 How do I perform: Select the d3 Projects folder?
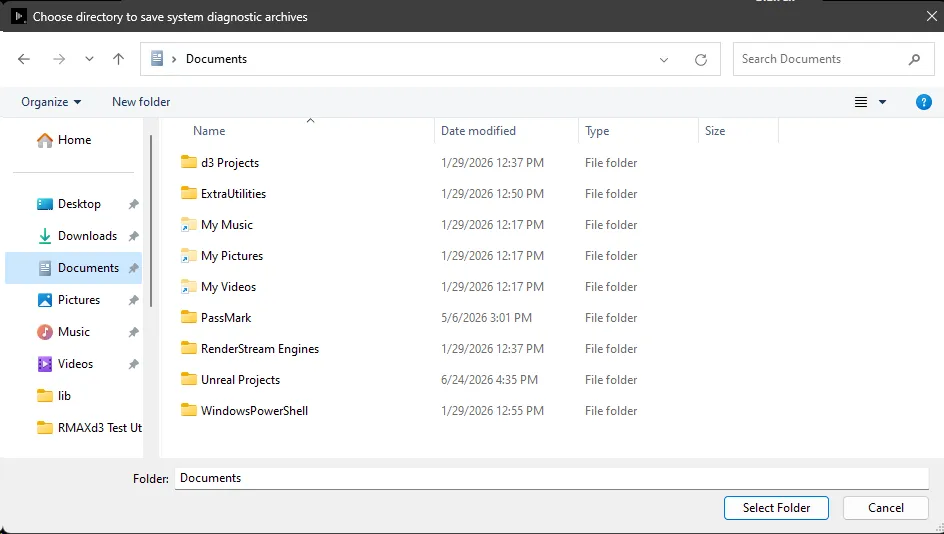tap(230, 163)
